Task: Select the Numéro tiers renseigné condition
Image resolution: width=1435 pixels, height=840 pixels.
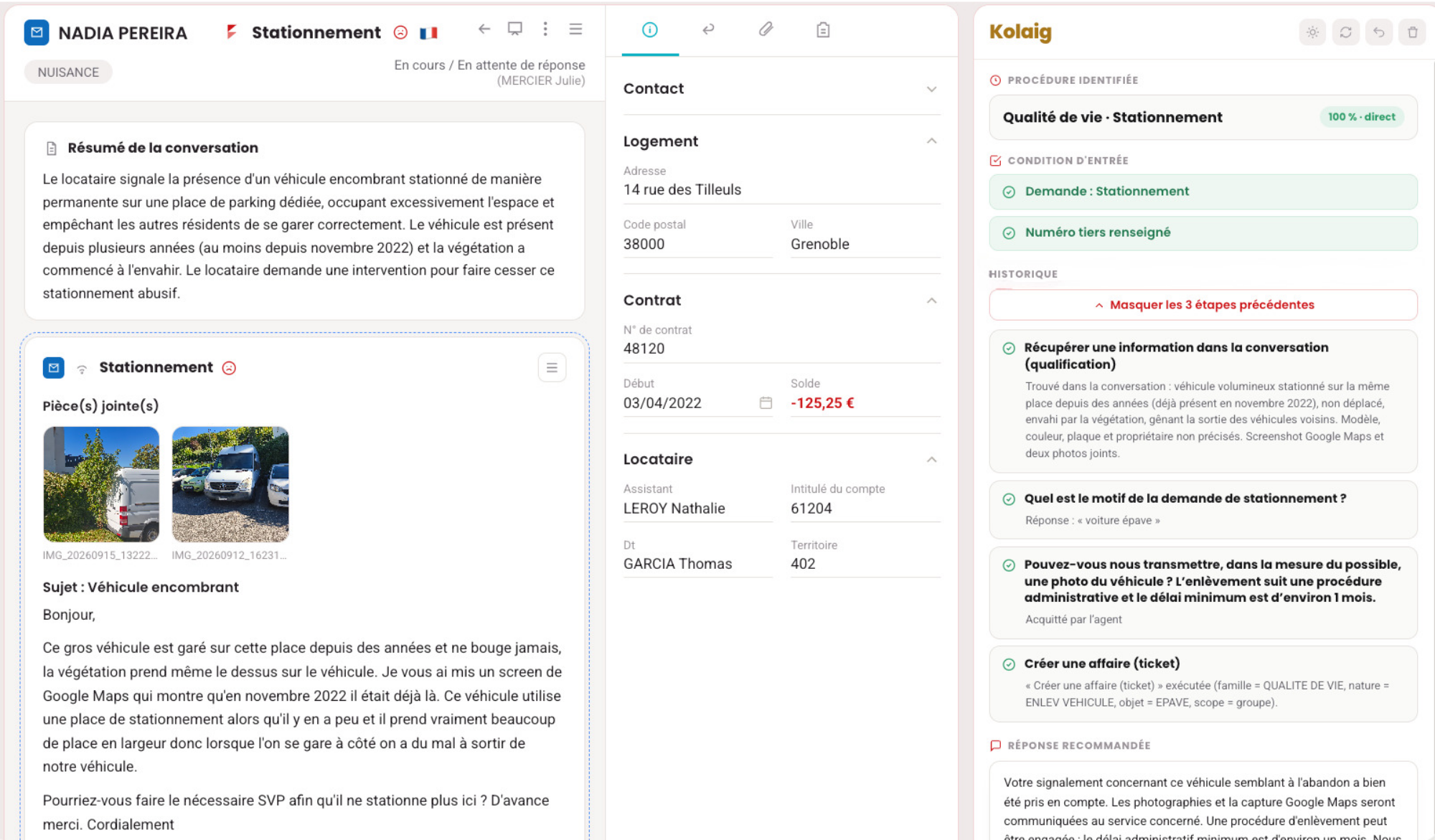Action: click(x=1203, y=232)
